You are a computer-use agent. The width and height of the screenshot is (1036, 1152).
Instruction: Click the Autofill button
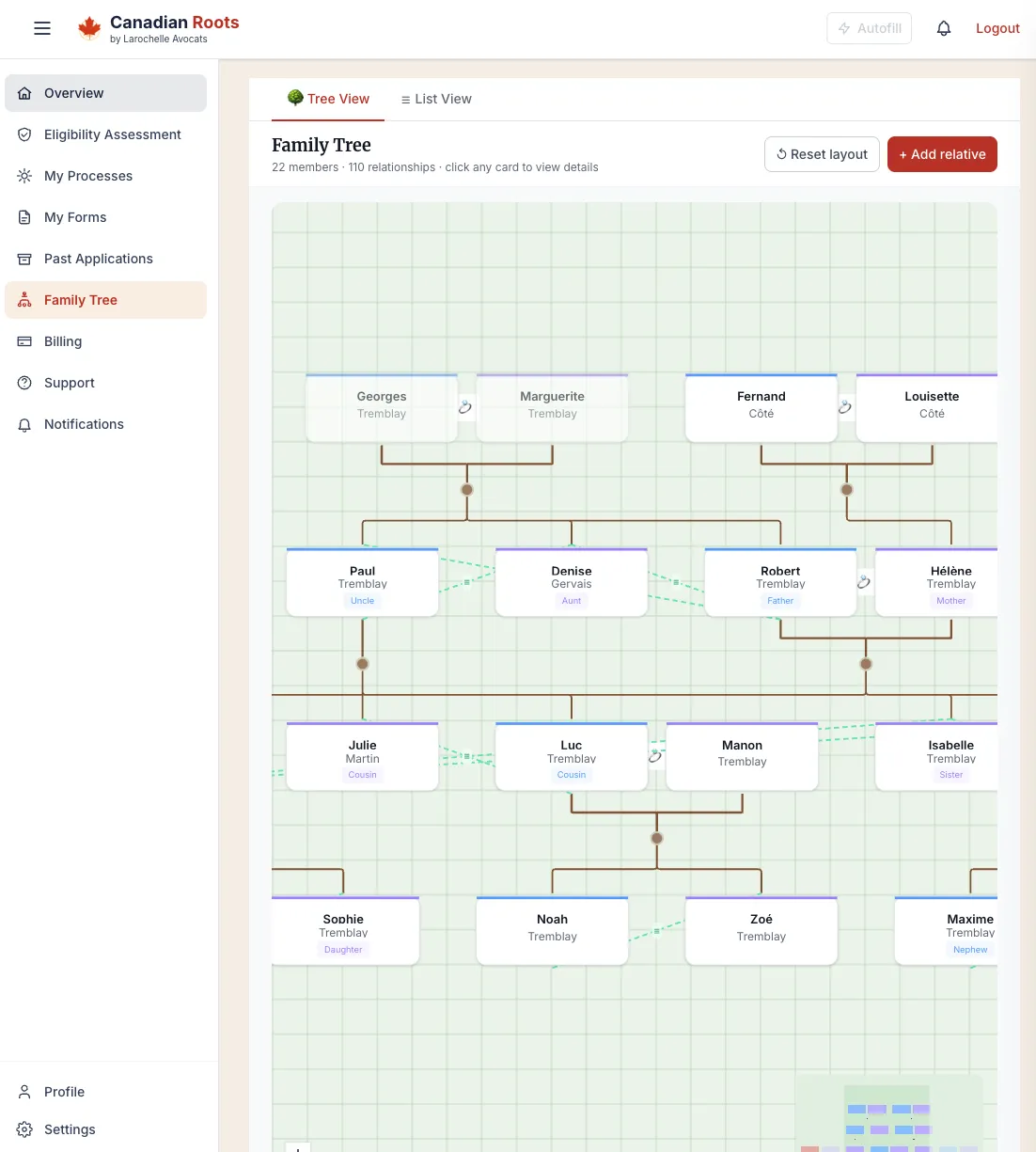(x=870, y=28)
